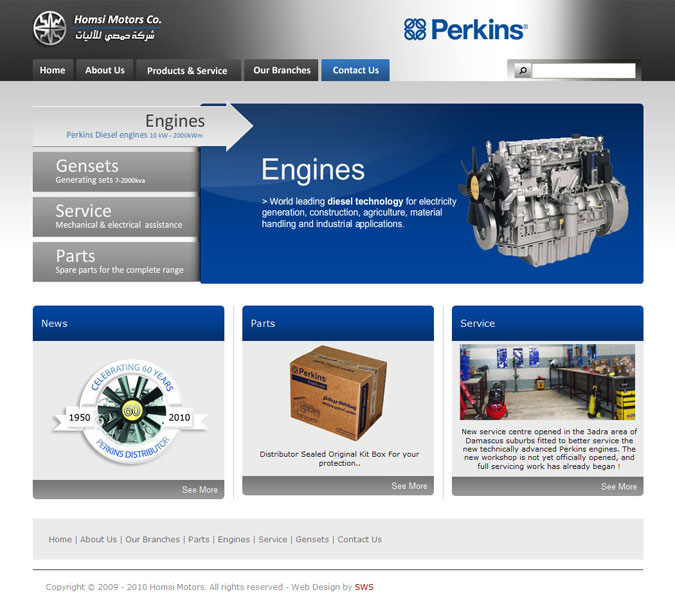
Task: Click the News panel header
Action: [129, 323]
